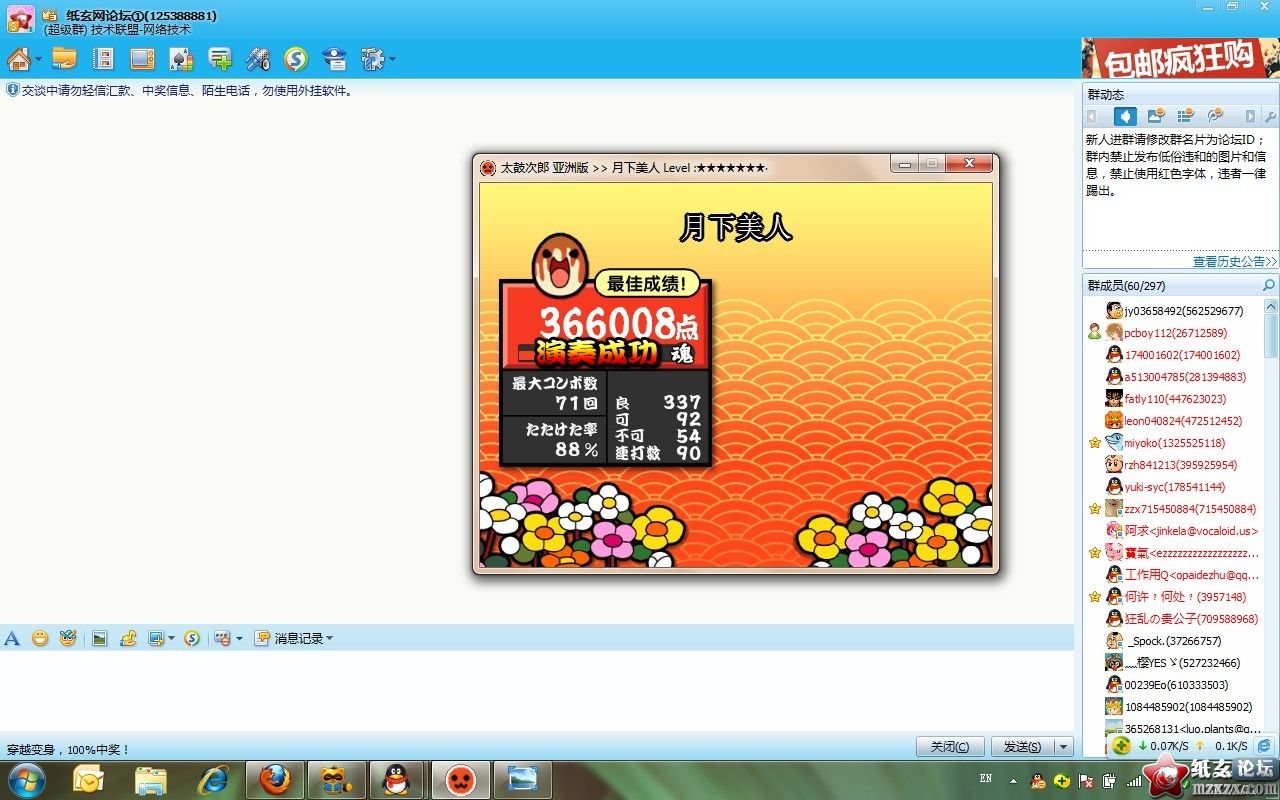Open the QQ penguin taskbar icon
This screenshot has width=1280, height=800.
(397, 779)
